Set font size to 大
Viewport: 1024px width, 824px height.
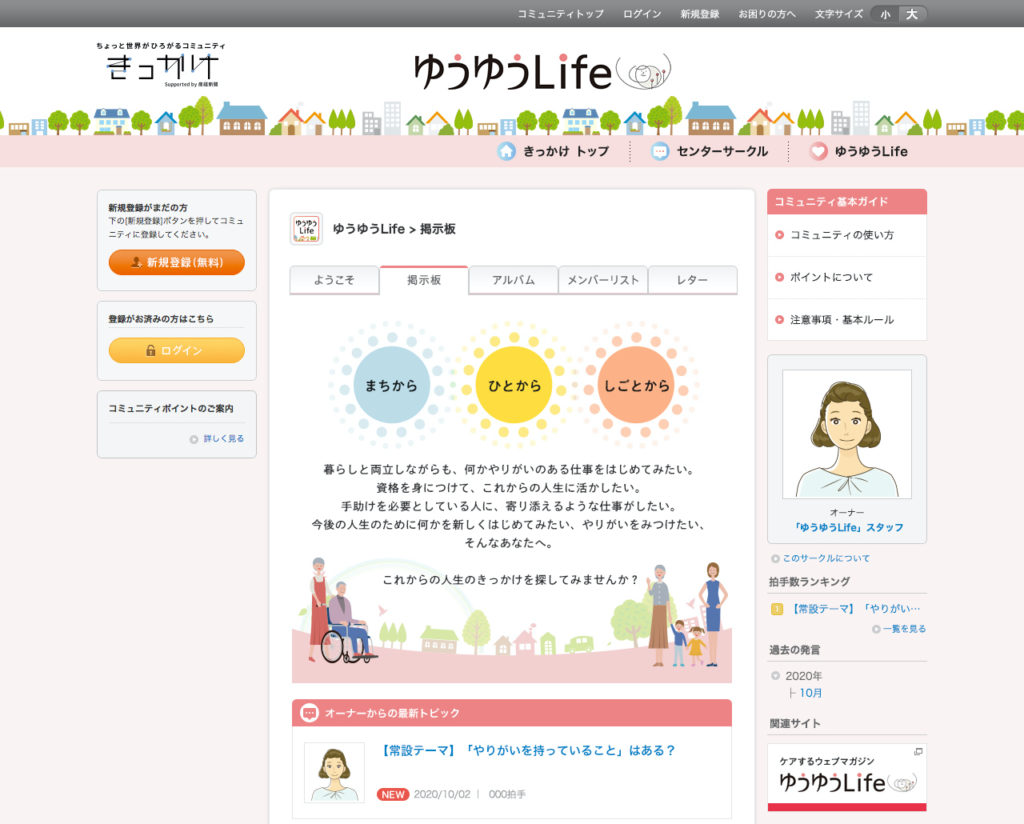(912, 14)
